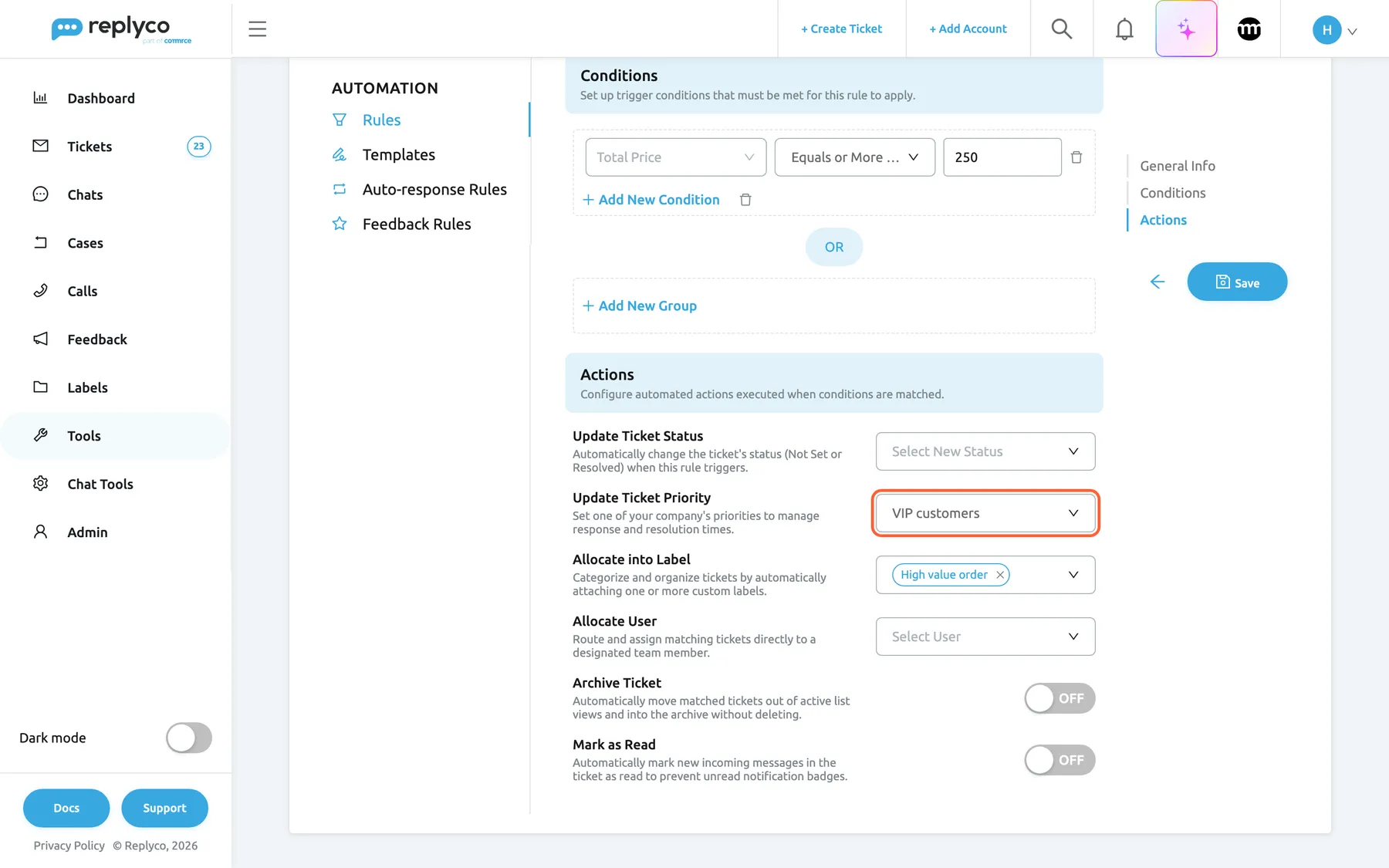Click + Add Account

coord(968,29)
